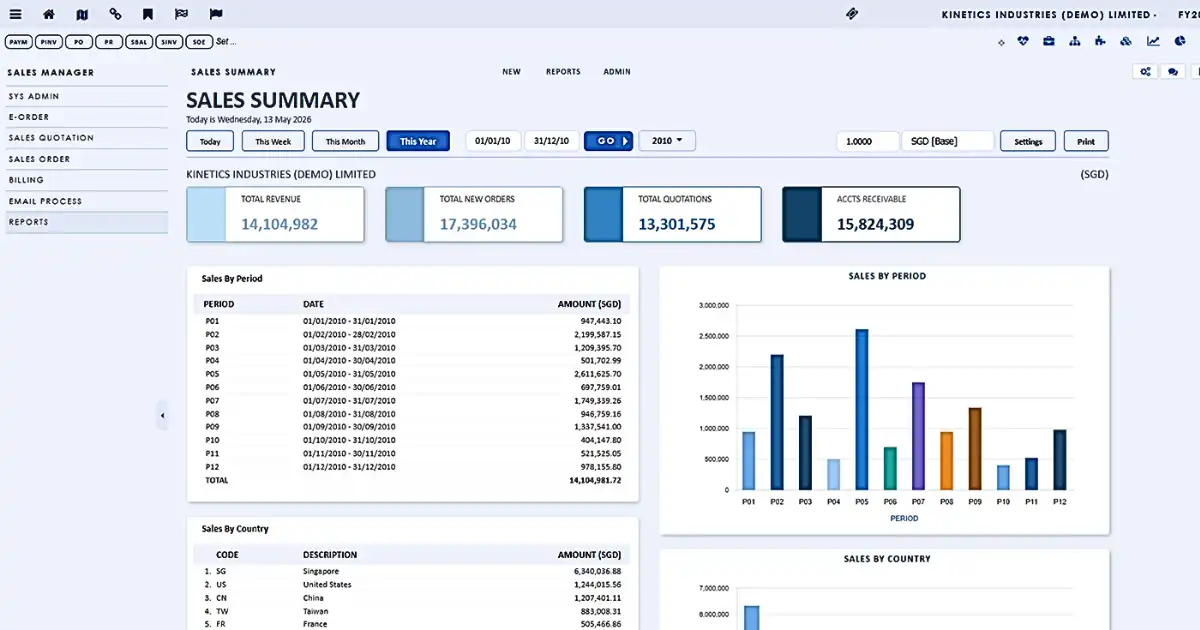Click the SINV shortcut pill

point(170,42)
